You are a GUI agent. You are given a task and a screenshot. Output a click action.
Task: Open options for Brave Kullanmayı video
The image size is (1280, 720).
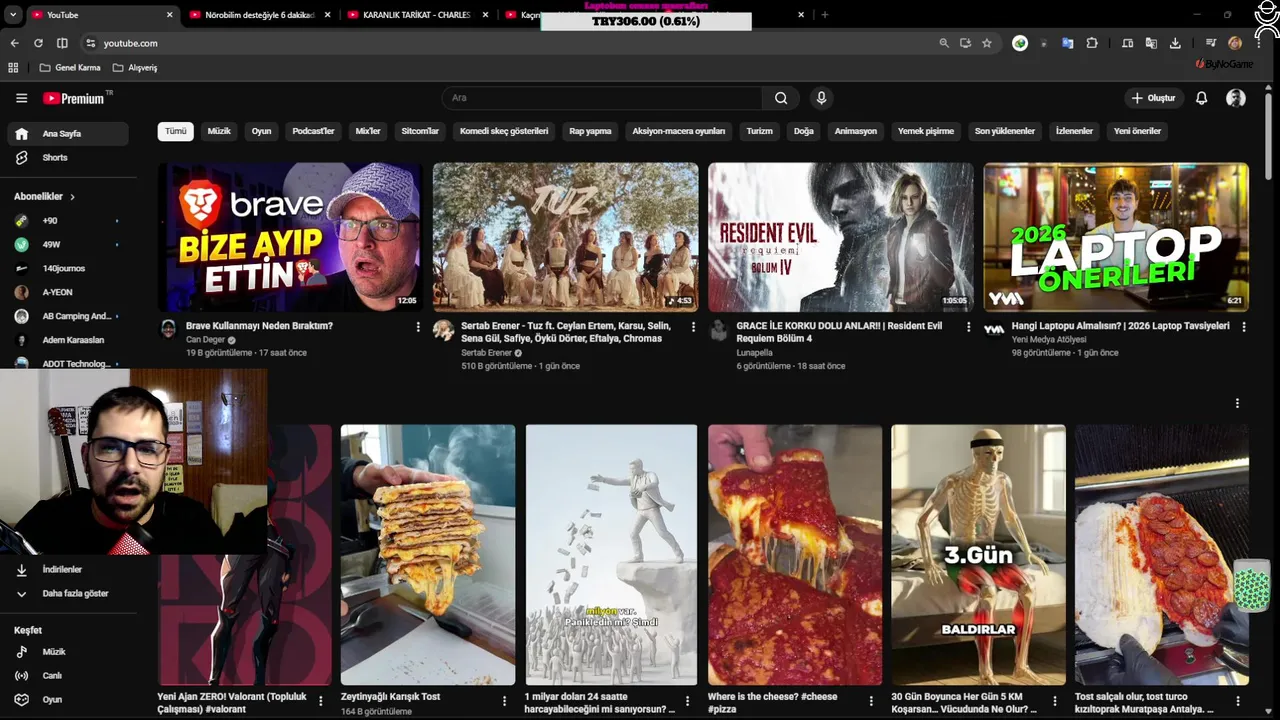click(418, 327)
